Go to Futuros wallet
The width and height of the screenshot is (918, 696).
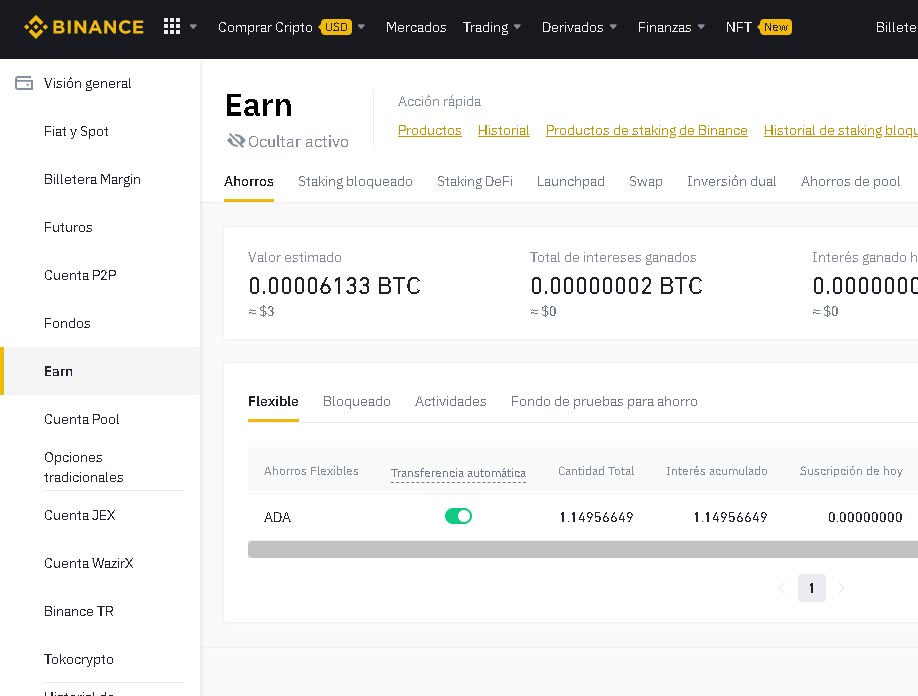(68, 227)
